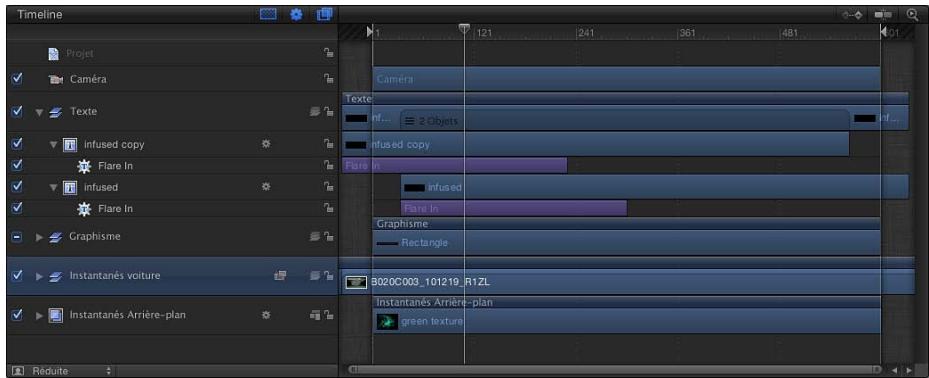The image size is (929, 378).
Task: Click the behavior icon of Flare In under infused copy
Action: (x=84, y=166)
